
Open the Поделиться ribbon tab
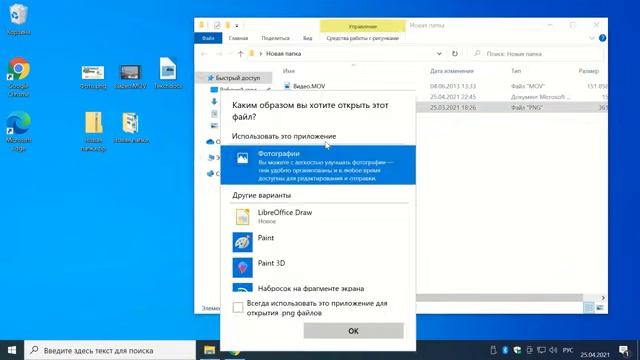point(276,38)
